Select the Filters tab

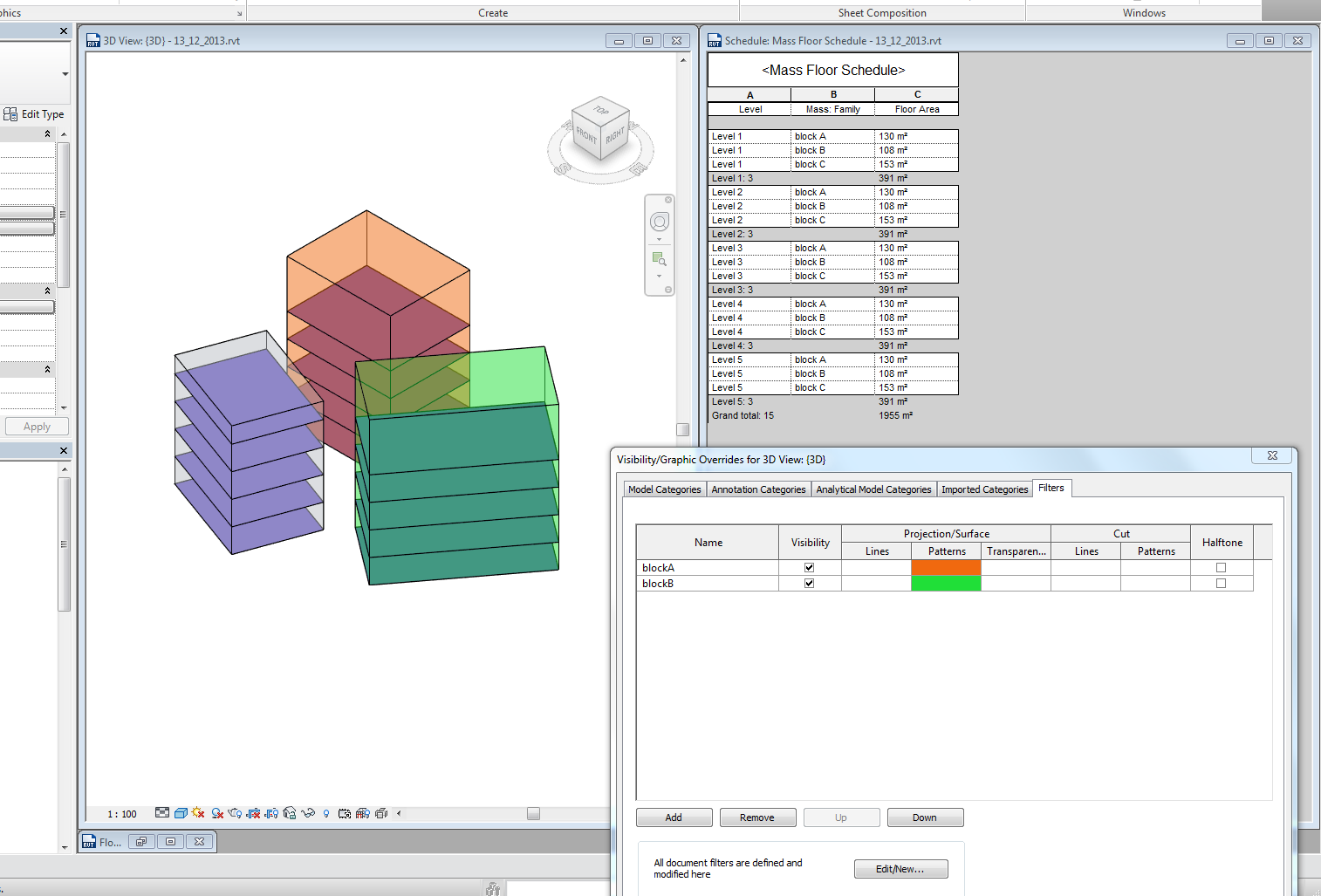1051,488
